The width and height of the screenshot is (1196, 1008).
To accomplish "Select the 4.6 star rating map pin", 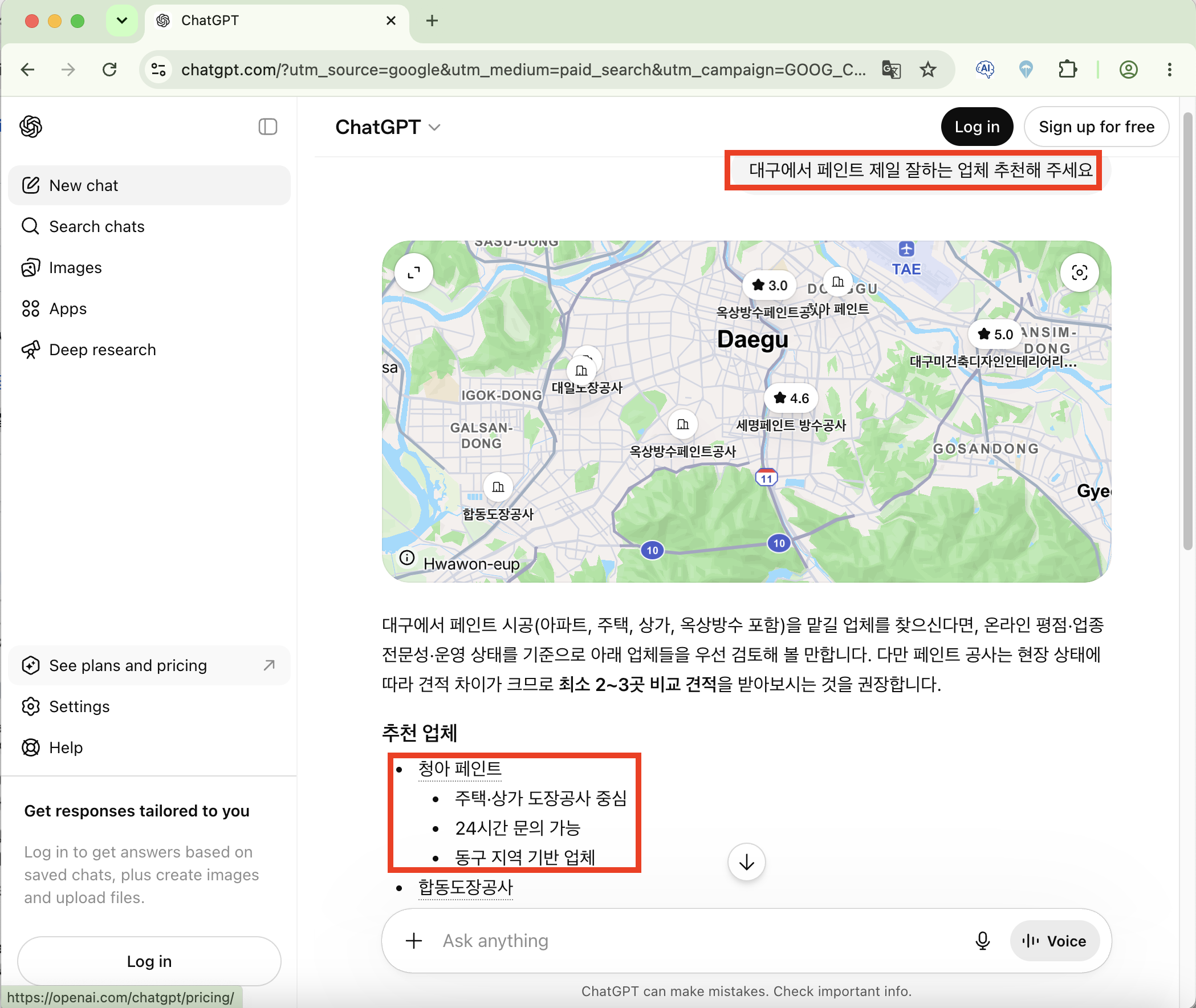I will pos(791,399).
